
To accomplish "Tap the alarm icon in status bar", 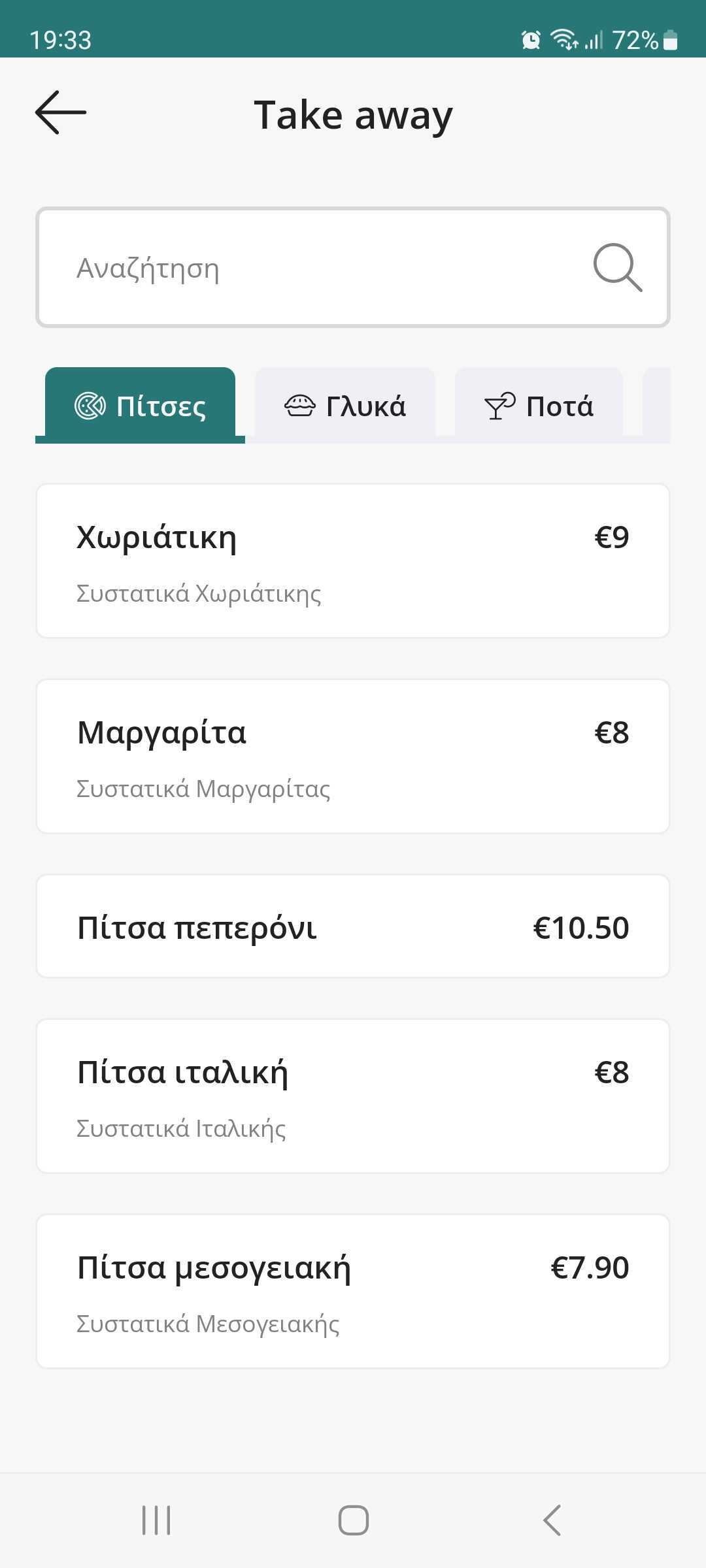I will (531, 41).
